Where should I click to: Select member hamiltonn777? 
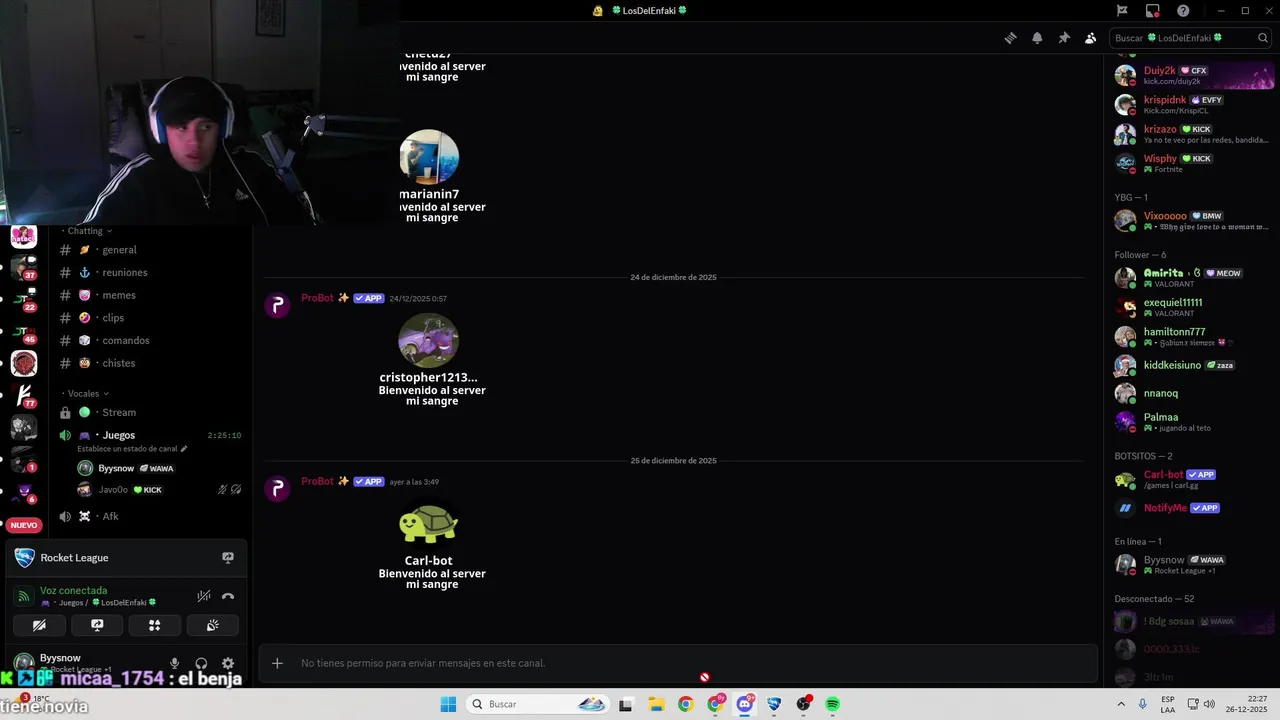point(1192,336)
